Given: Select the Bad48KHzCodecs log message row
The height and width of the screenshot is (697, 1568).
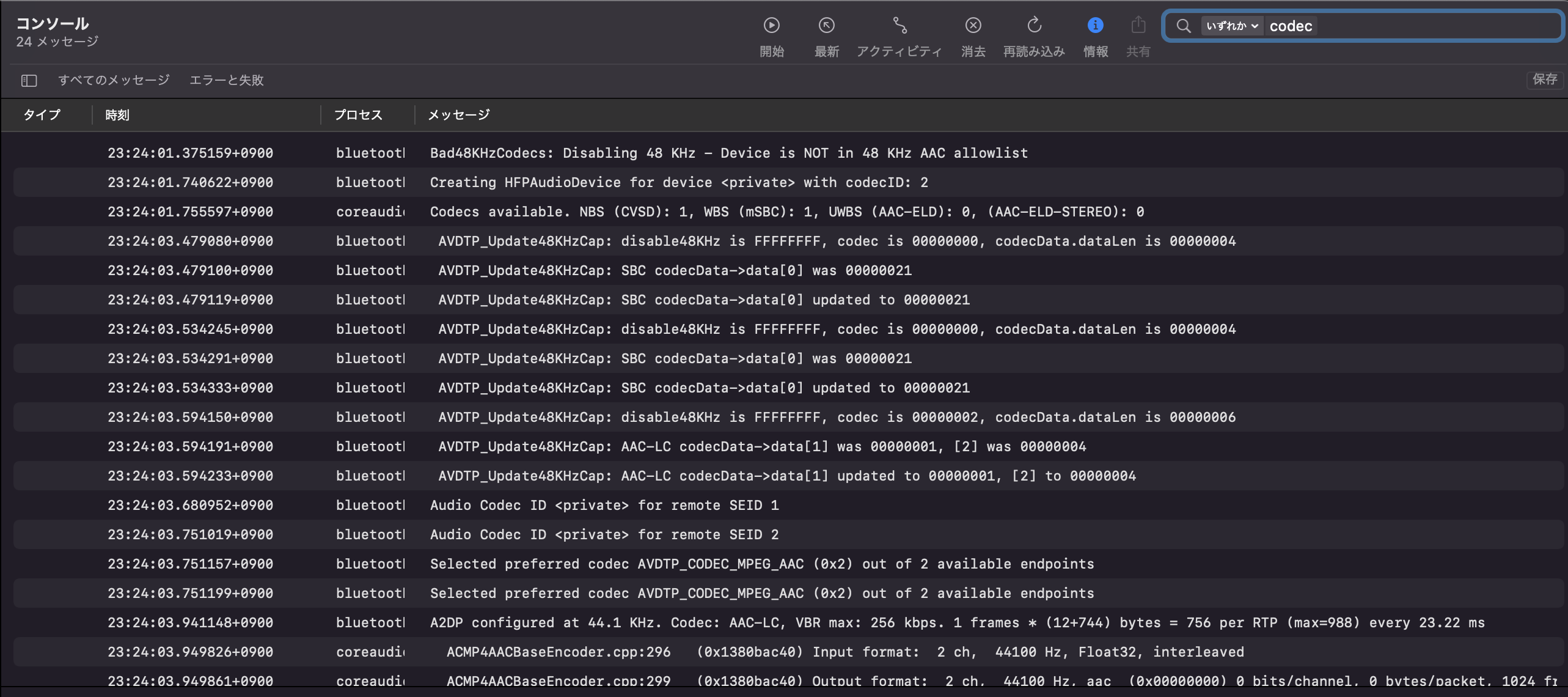Looking at the screenshot, I should click(x=728, y=153).
